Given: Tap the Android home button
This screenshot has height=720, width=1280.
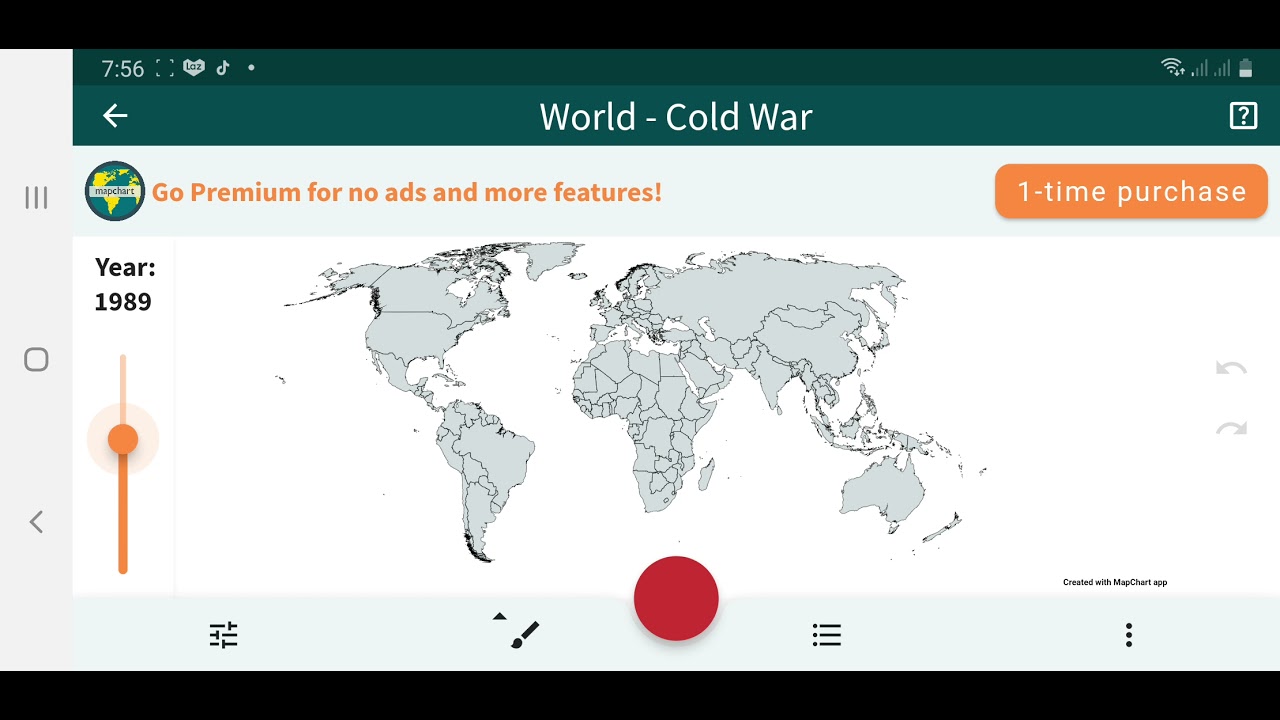Looking at the screenshot, I should pos(36,360).
